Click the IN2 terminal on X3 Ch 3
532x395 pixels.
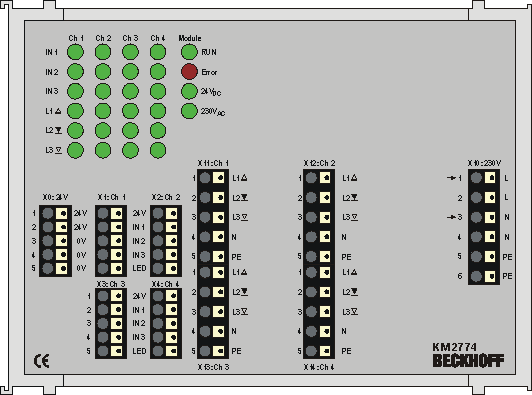point(111,323)
